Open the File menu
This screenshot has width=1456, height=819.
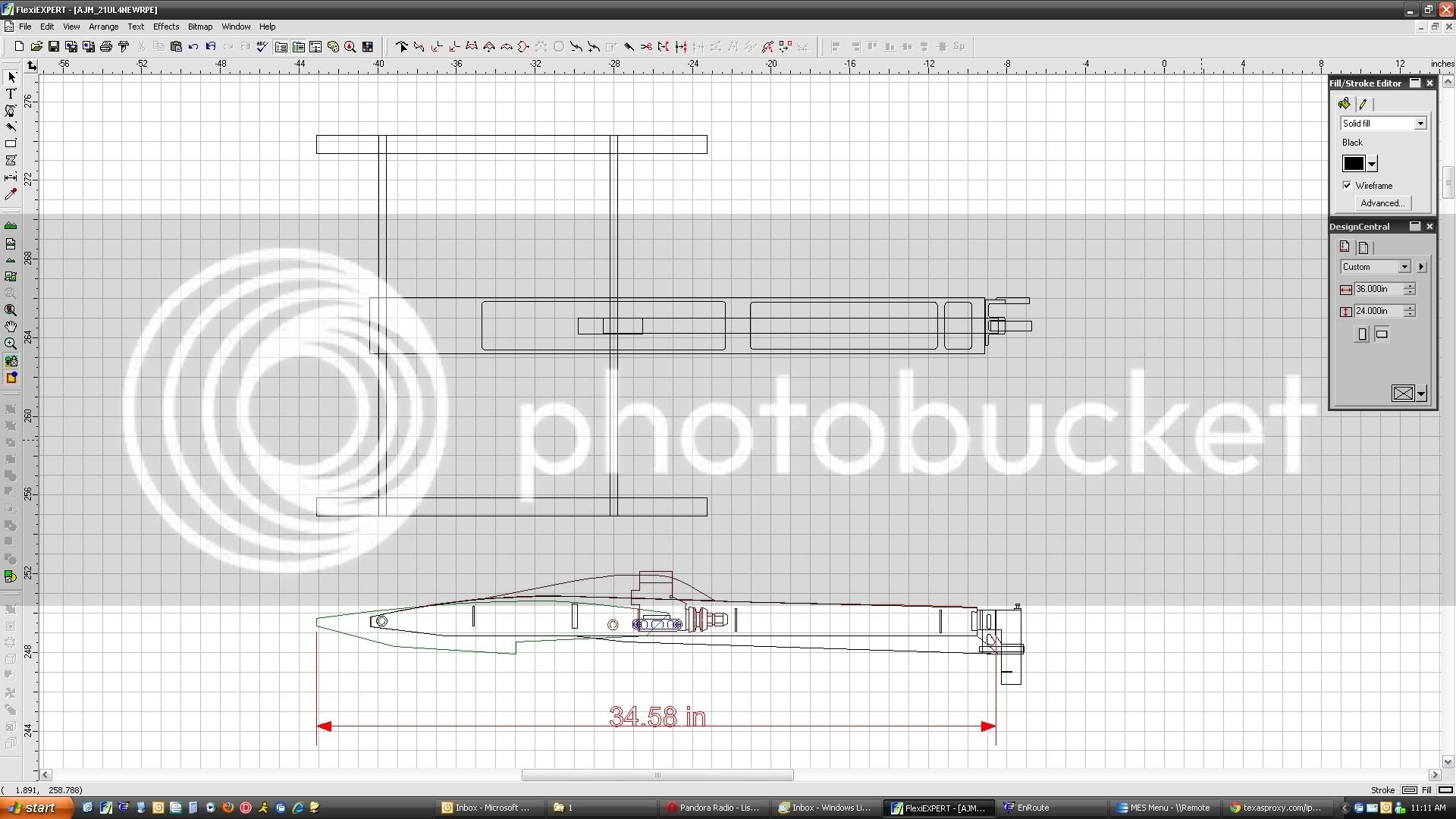click(25, 27)
